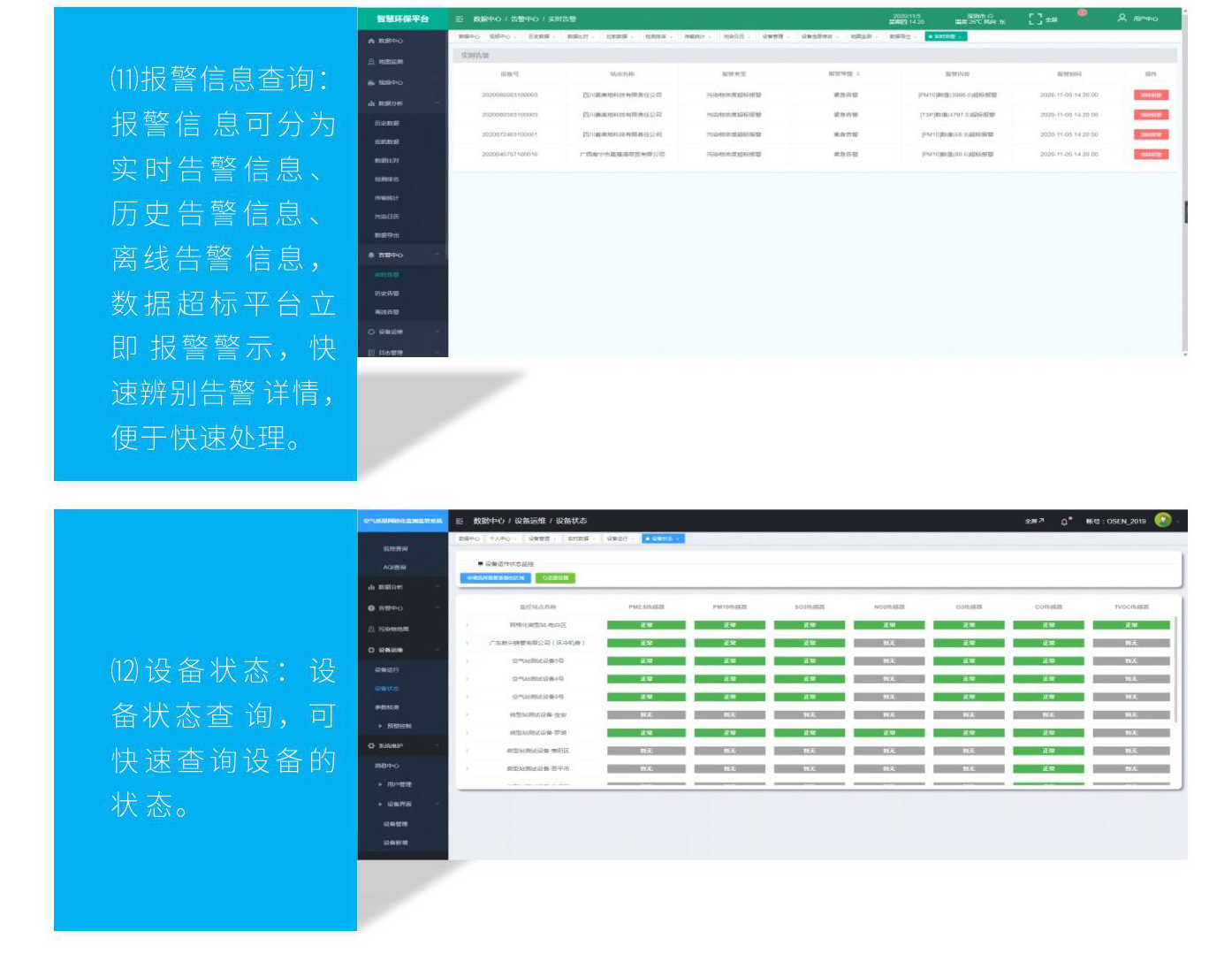Select the active 实时告警 green tab
Image resolution: width=1232 pixels, height=954 pixels.
946,36
